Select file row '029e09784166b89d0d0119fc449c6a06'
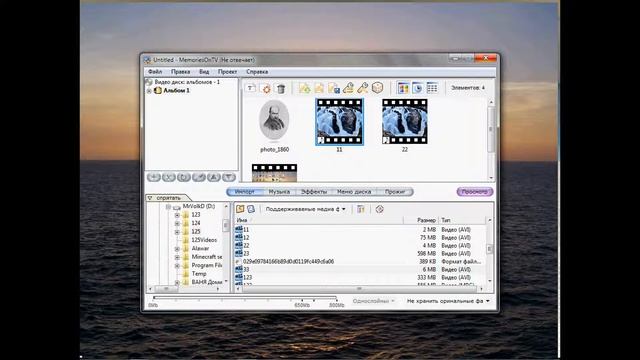Viewport: 640px width, 360px height. pos(360,261)
